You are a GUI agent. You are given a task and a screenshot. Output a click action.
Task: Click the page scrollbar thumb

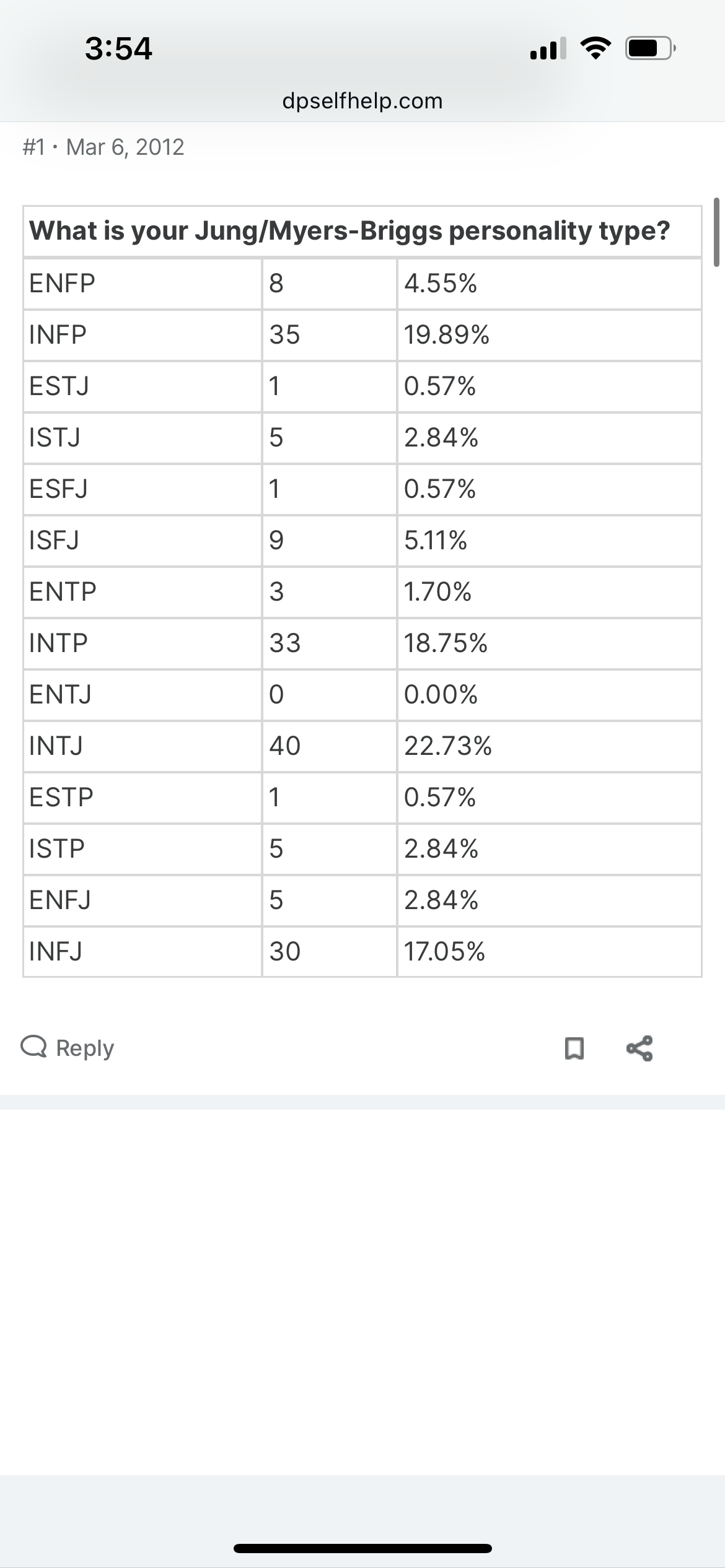[716, 232]
